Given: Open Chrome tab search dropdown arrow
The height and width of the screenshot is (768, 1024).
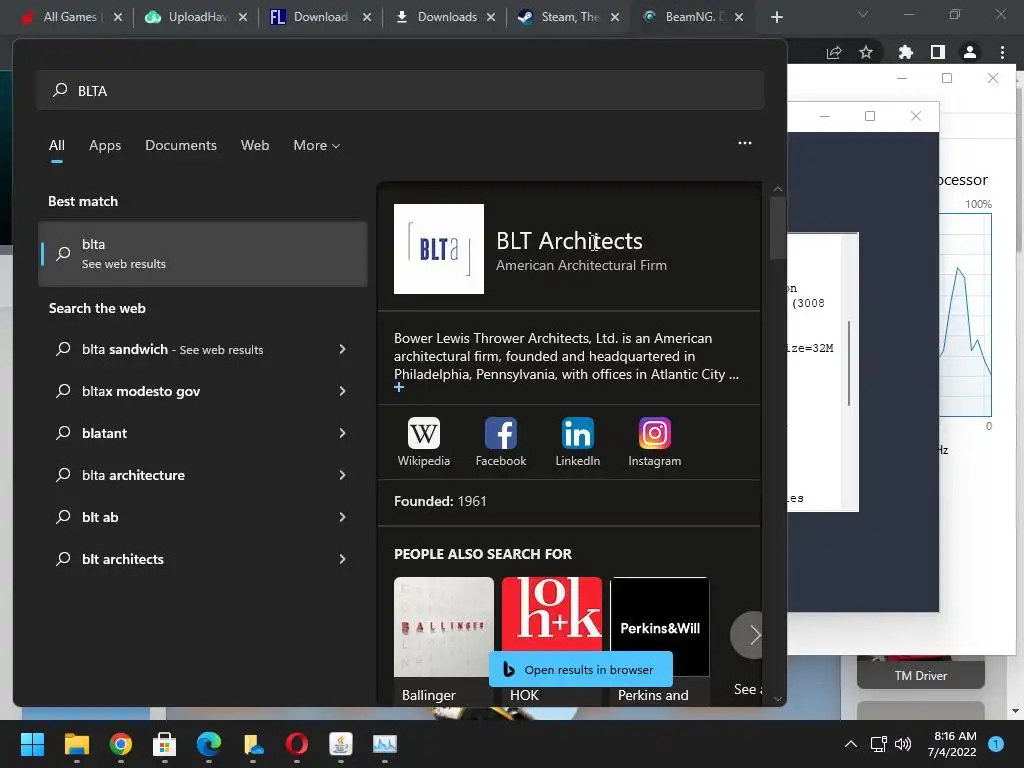Looking at the screenshot, I should pos(863,14).
